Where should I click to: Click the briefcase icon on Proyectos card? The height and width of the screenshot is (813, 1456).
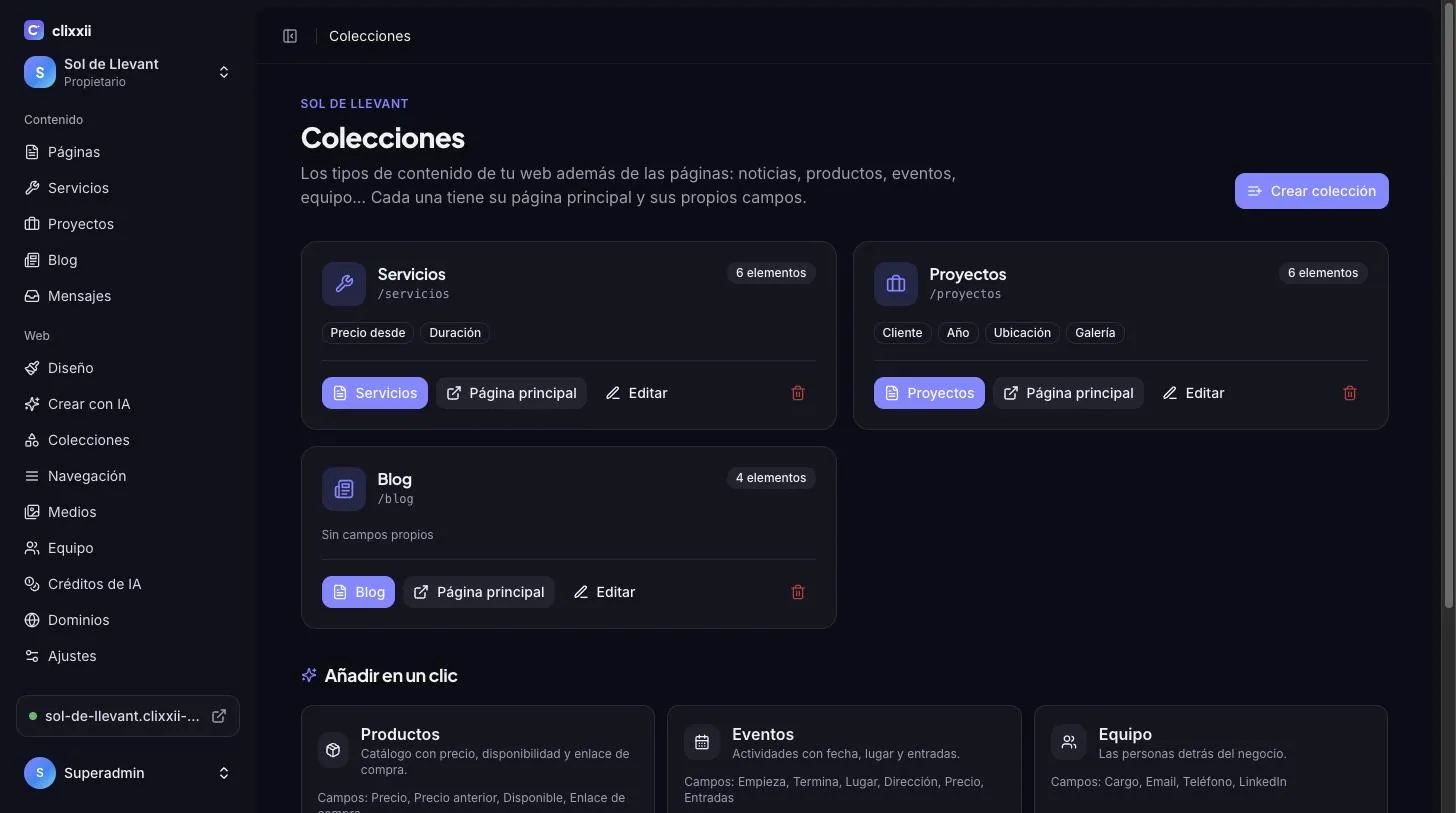click(896, 284)
